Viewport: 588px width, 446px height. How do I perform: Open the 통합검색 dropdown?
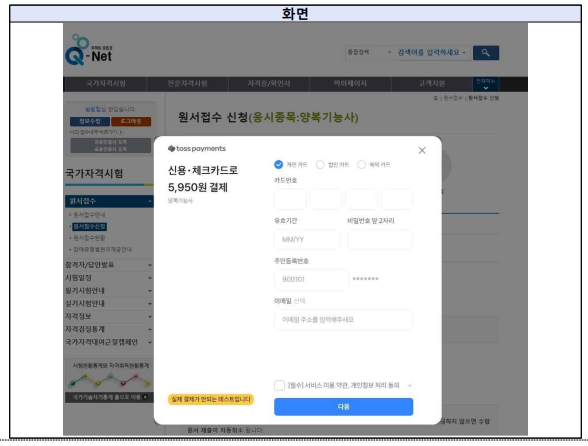[369, 53]
